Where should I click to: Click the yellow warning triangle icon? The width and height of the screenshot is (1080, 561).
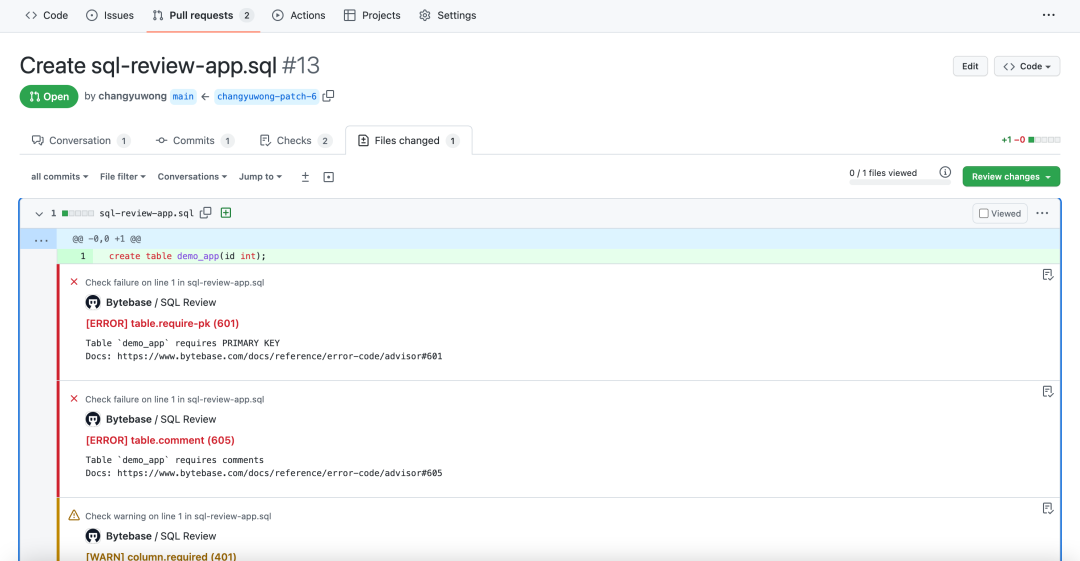pyautogui.click(x=74, y=516)
